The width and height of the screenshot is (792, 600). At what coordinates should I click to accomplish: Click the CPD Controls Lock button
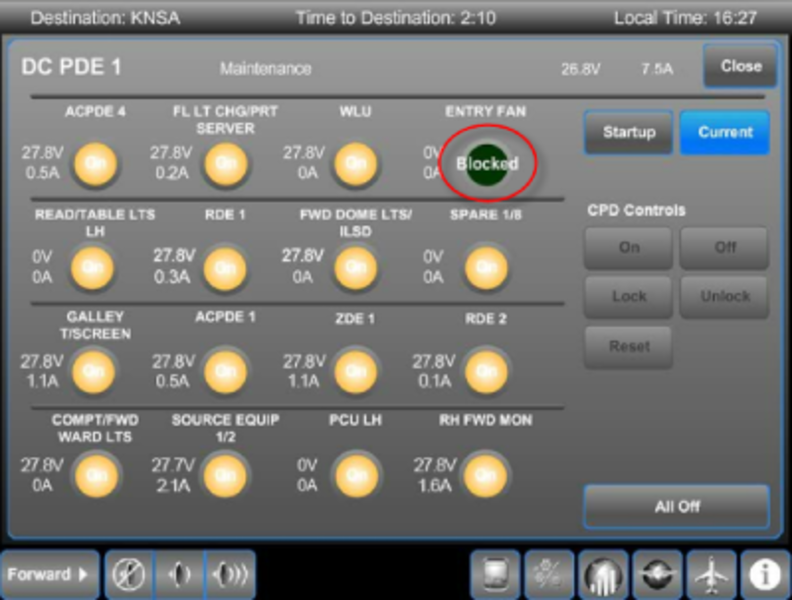pyautogui.click(x=628, y=296)
